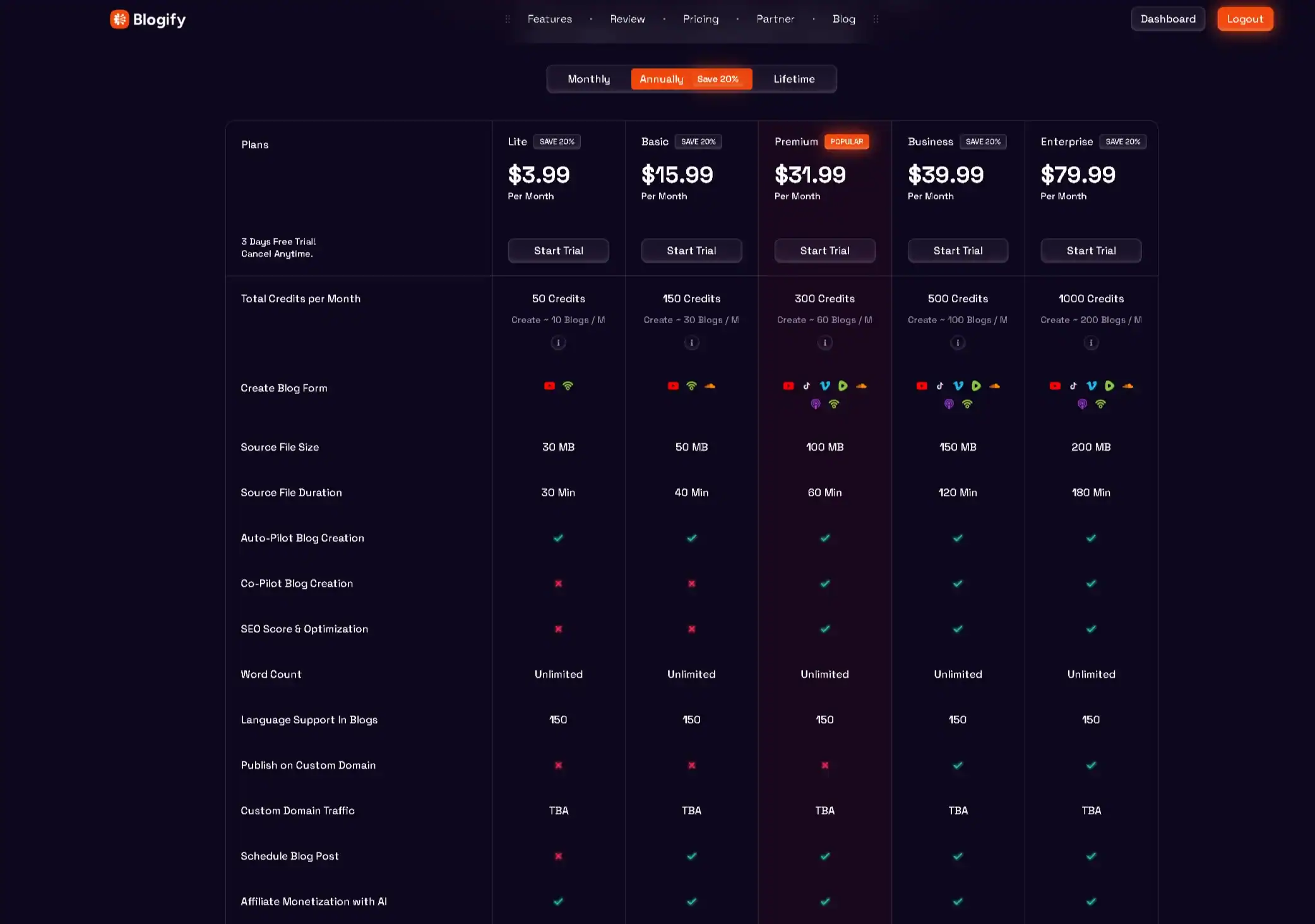The width and height of the screenshot is (1315, 924).
Task: Open credits info tooltip under Premium plan
Action: [x=824, y=343]
